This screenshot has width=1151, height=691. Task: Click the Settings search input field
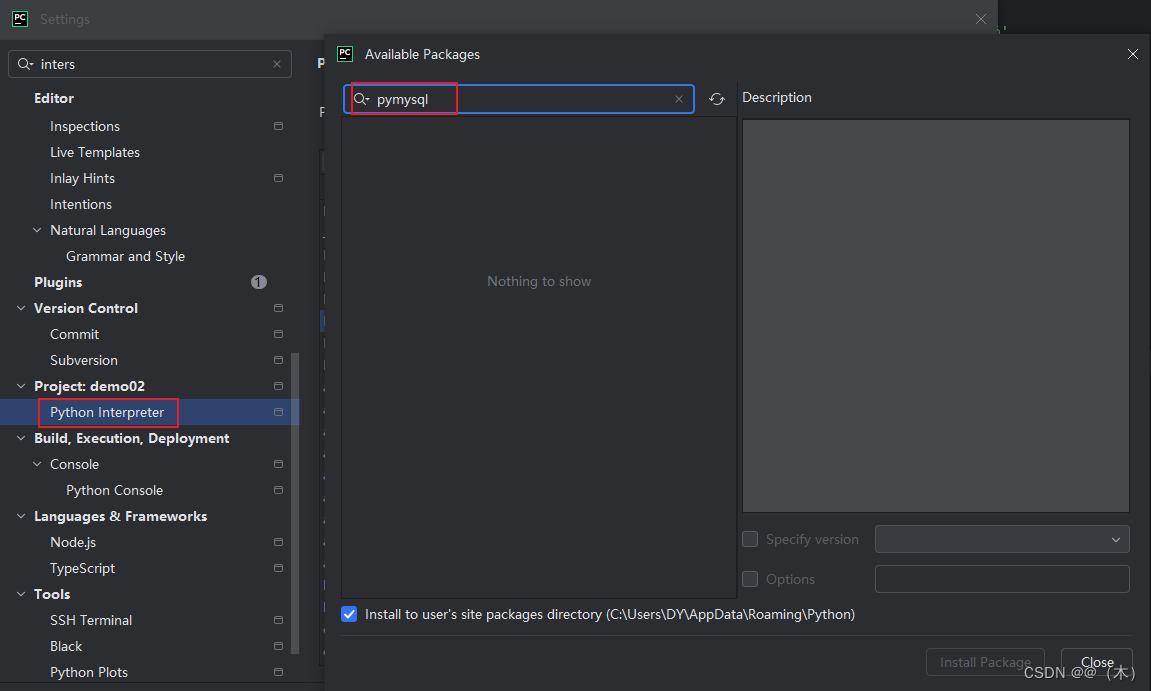pyautogui.click(x=150, y=65)
